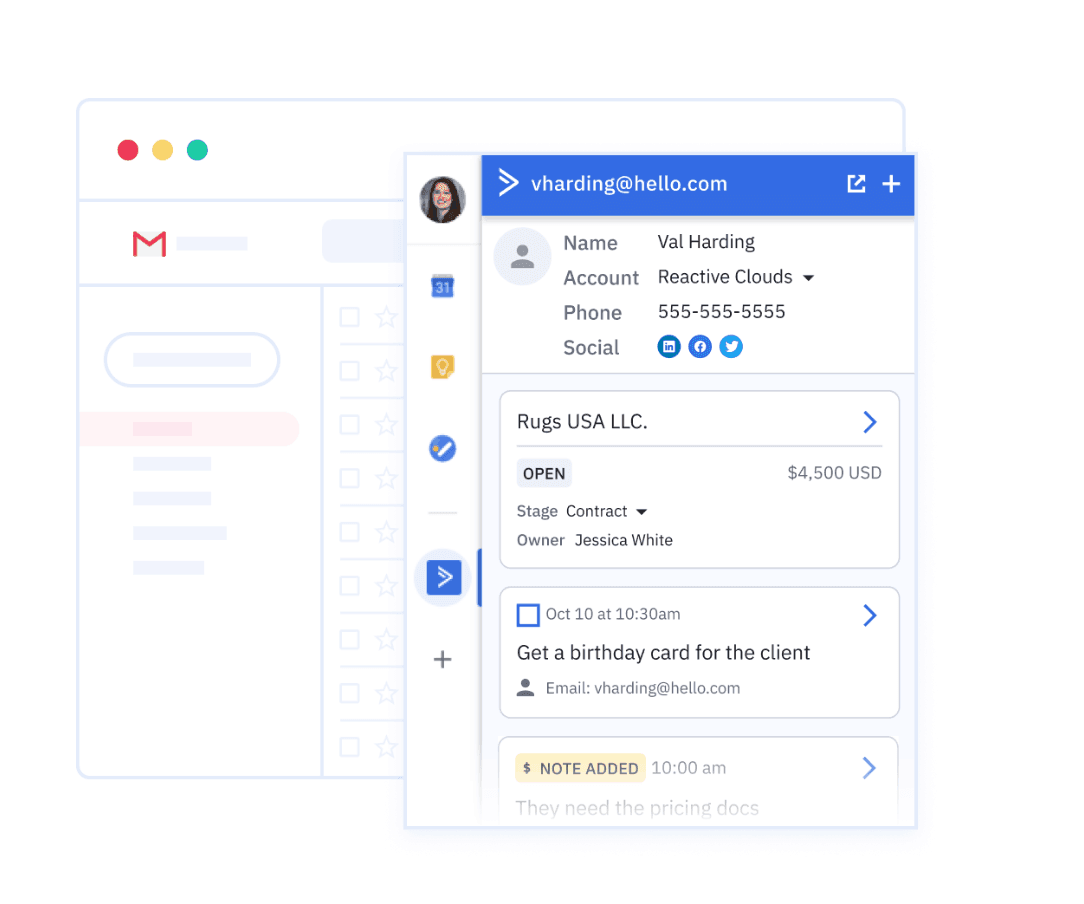Expand the Reactive Clouds account dropdown
This screenshot has height=904, width=1084.
click(808, 278)
